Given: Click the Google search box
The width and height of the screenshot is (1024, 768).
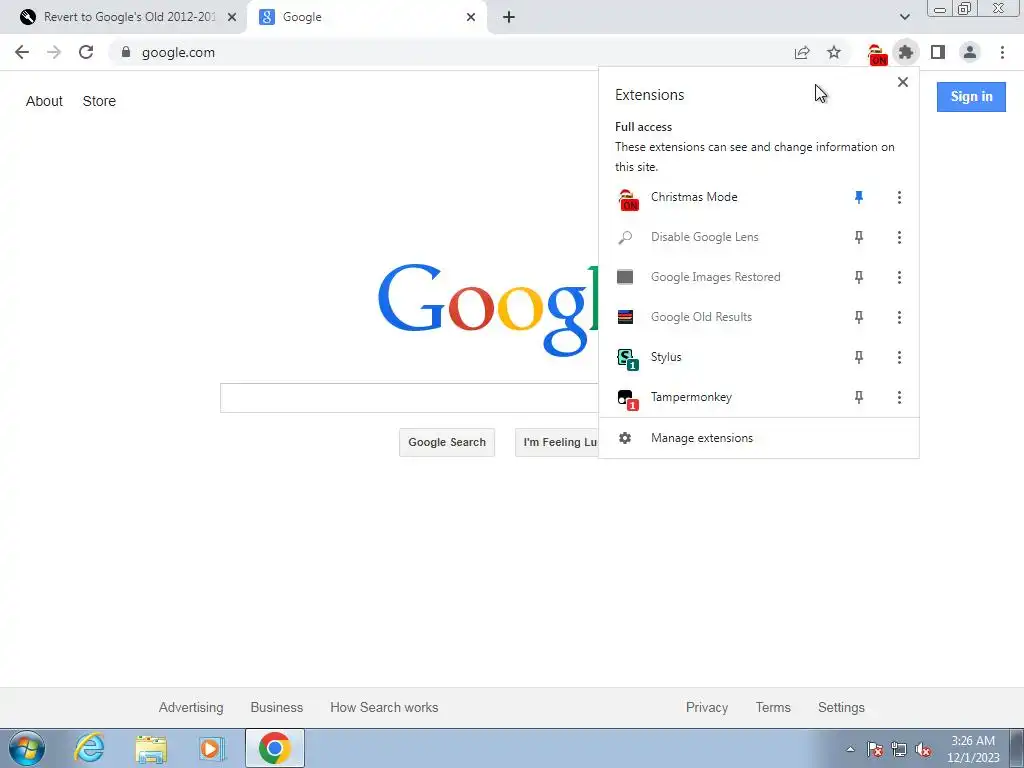Looking at the screenshot, I should click(409, 398).
